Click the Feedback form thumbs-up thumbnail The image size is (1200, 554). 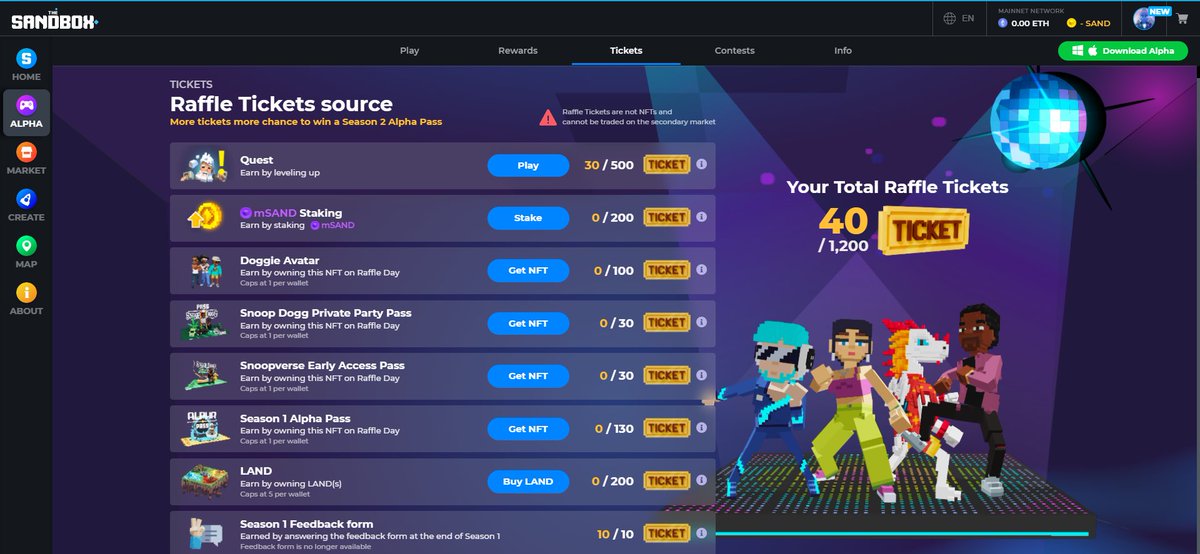pos(204,533)
